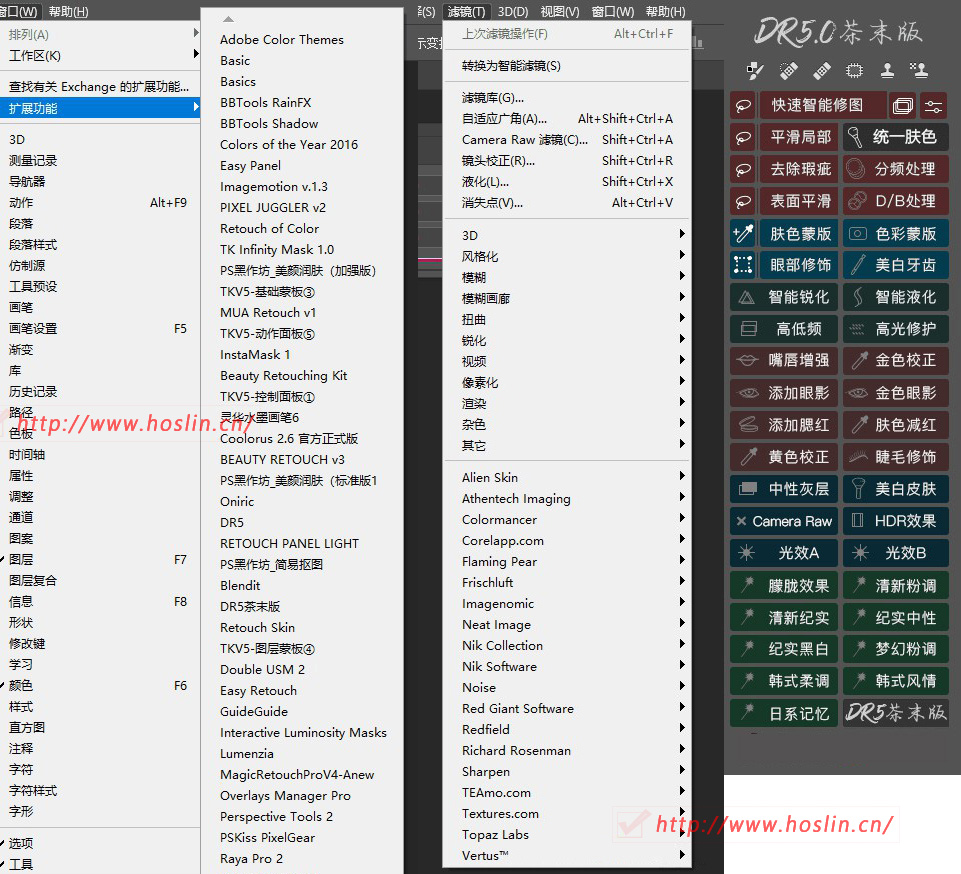This screenshot has height=874, width=961.
Task: Select the brush with color swatches icon
Action: [755, 71]
